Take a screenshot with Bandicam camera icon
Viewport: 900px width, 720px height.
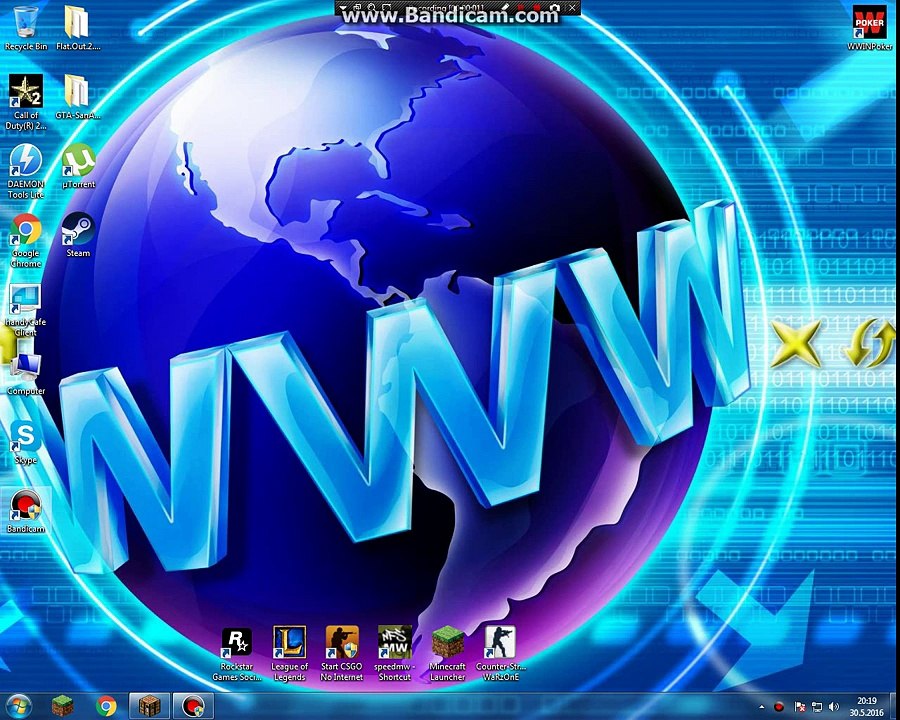[554, 8]
